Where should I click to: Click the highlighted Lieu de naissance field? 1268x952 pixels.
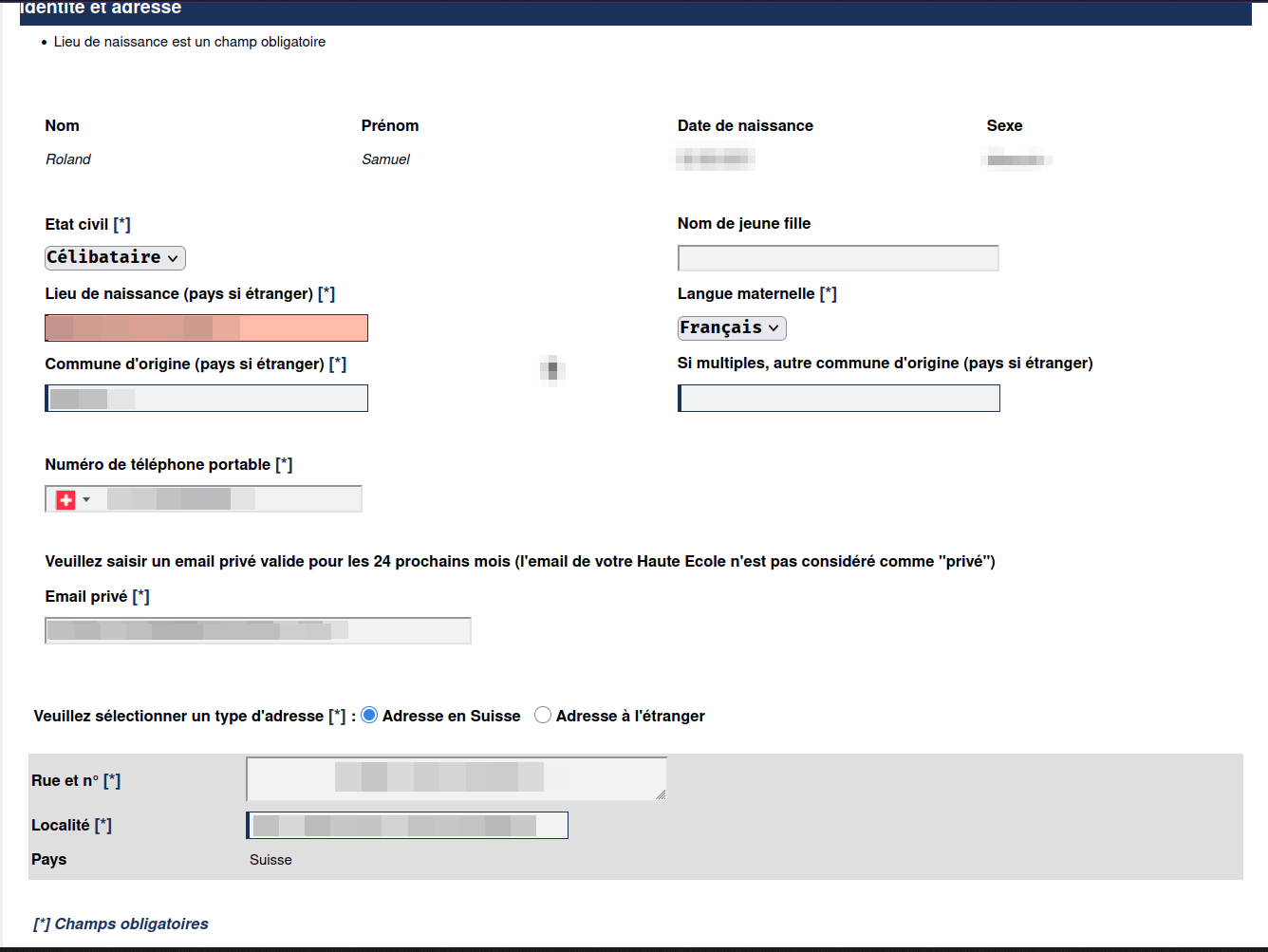pos(206,327)
